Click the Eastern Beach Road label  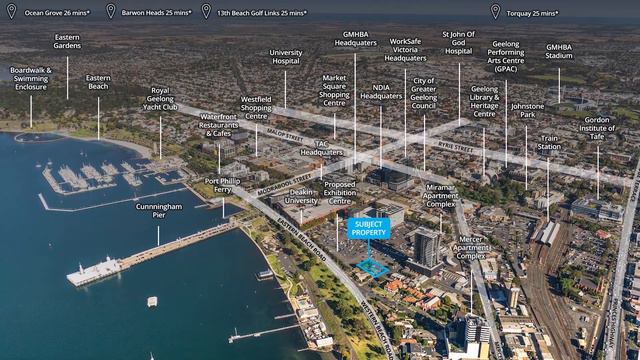302,239
